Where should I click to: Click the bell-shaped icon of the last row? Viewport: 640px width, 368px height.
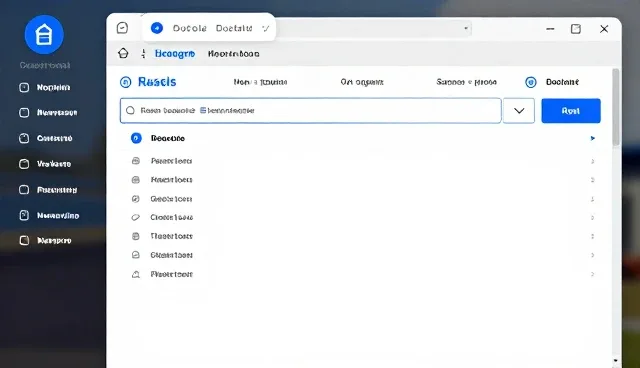point(136,274)
